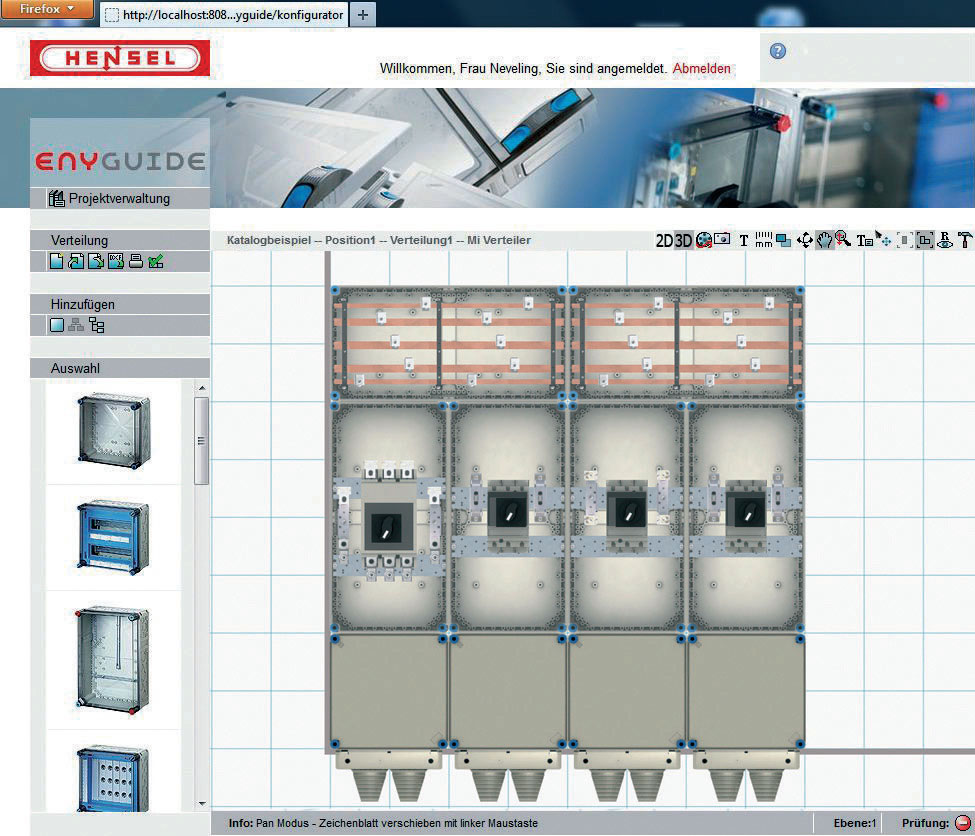Click the hammer tool icon

click(x=965, y=240)
